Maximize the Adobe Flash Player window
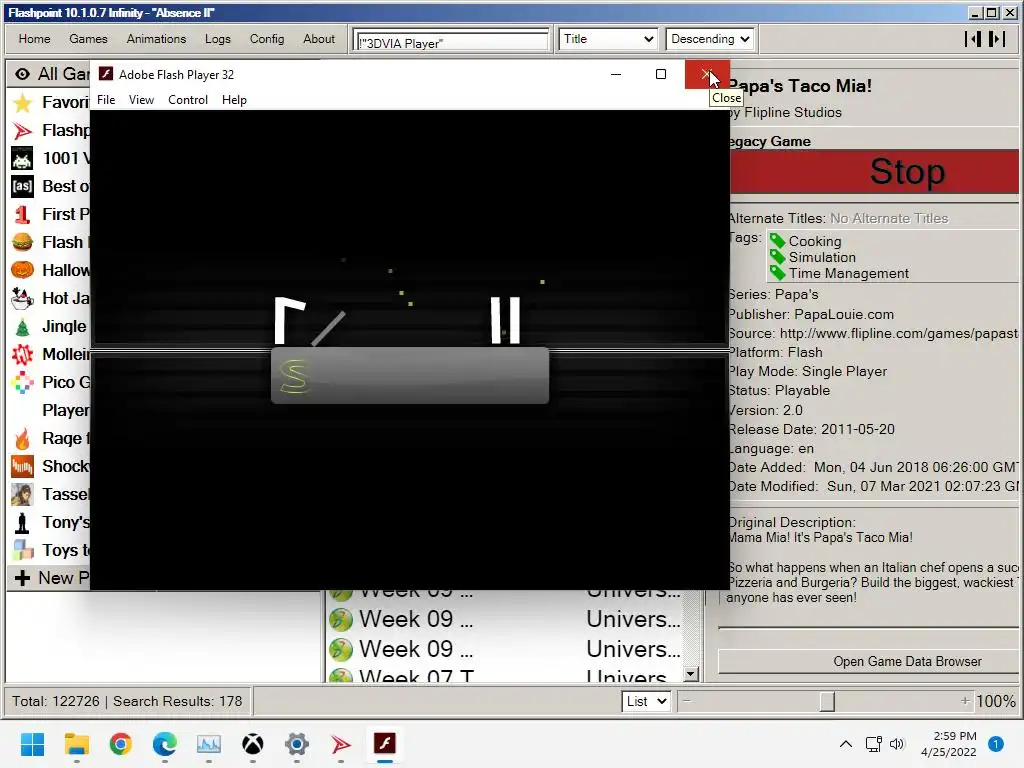Screen dimensions: 1024x768 661,74
